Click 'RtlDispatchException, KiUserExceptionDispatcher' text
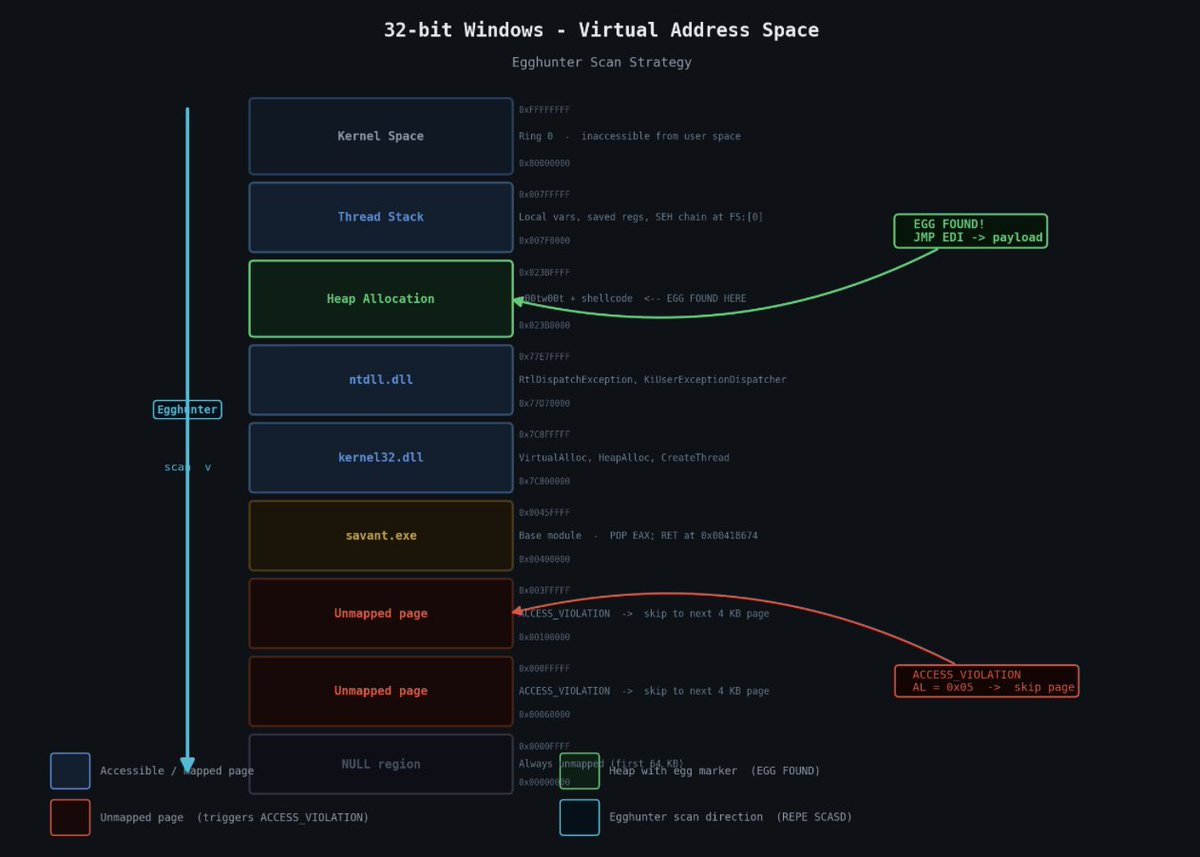Viewport: 1200px width, 857px height. [x=652, y=380]
